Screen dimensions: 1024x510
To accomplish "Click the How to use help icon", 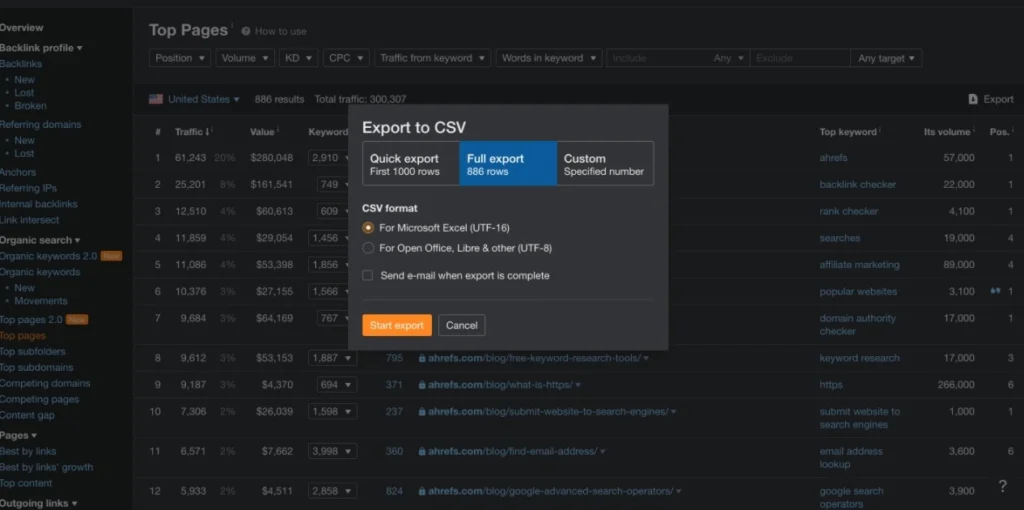I will coord(246,31).
